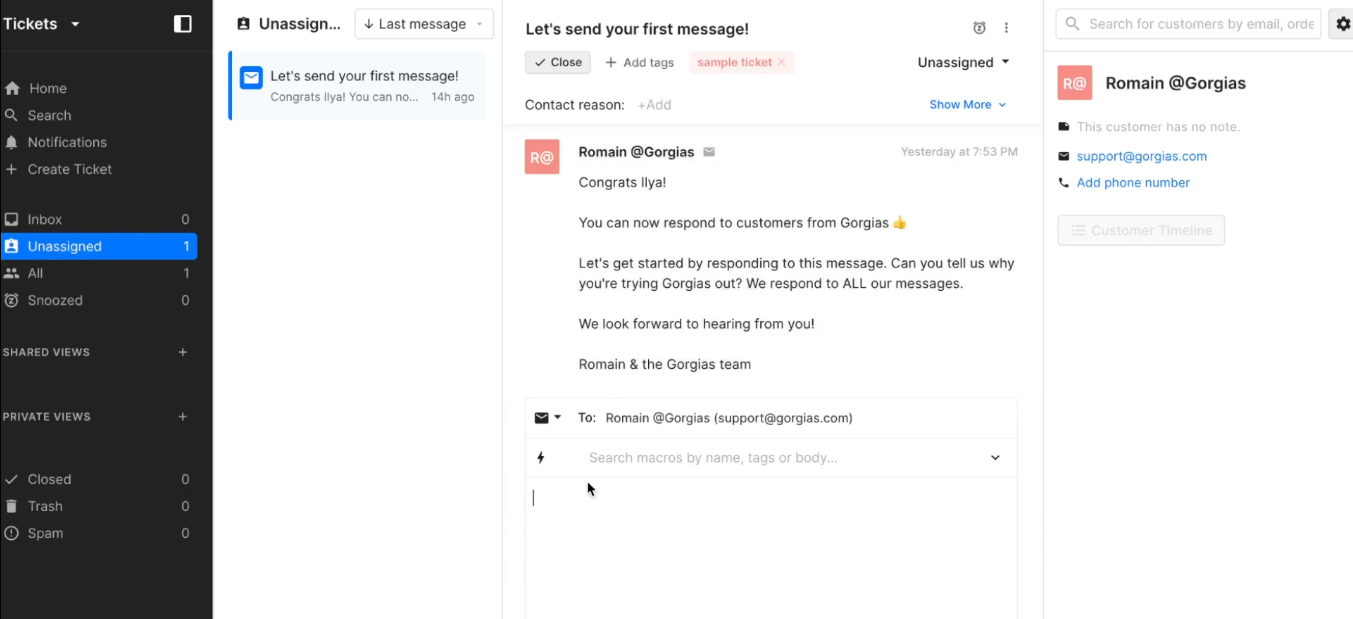Click the Trash bin icon
This screenshot has height=619, width=1353.
click(12, 506)
